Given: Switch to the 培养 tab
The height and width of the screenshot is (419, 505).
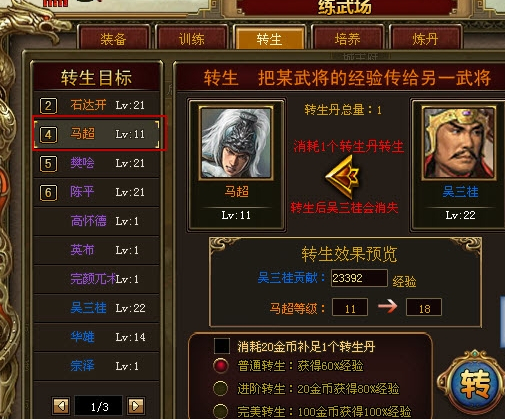Looking at the screenshot, I should 347,38.
